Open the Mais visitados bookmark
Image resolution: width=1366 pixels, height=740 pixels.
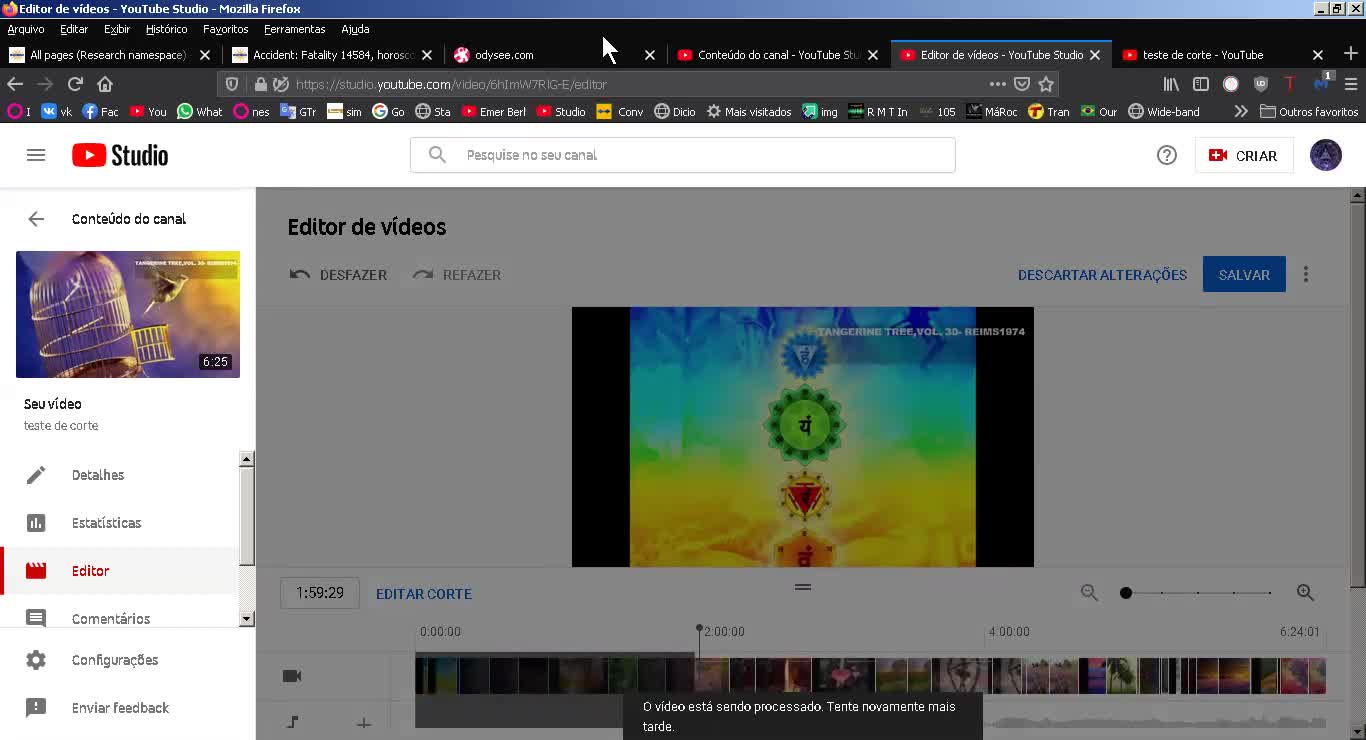click(x=748, y=112)
